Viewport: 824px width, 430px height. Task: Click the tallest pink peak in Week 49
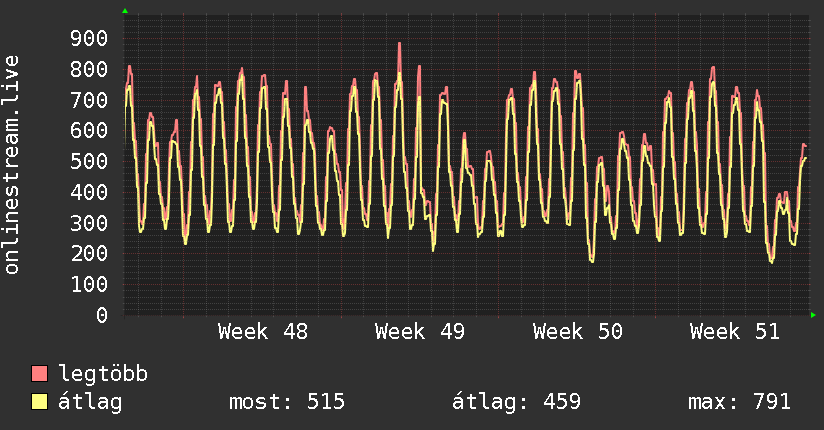399,44
